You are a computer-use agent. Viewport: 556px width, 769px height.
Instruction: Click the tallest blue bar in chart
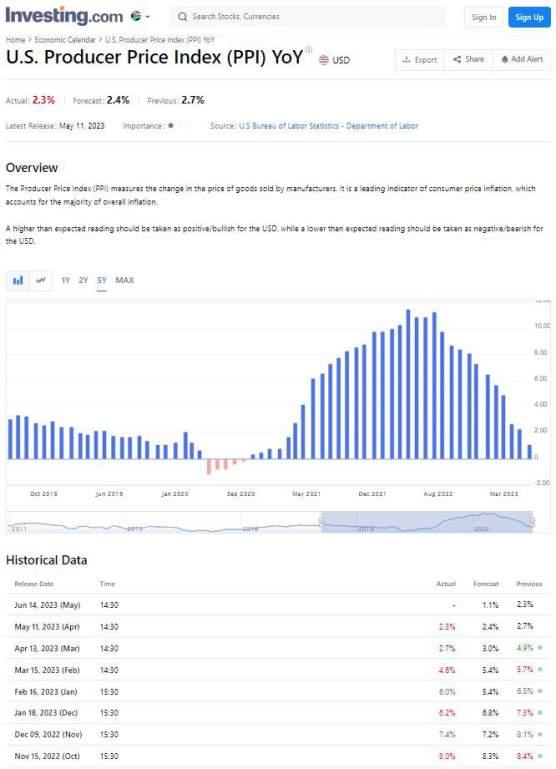408,384
